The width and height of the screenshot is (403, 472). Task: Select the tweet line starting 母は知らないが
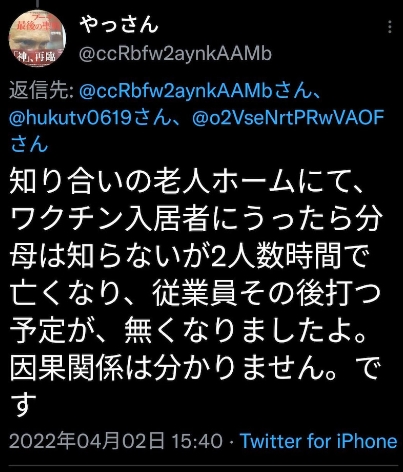190,256
